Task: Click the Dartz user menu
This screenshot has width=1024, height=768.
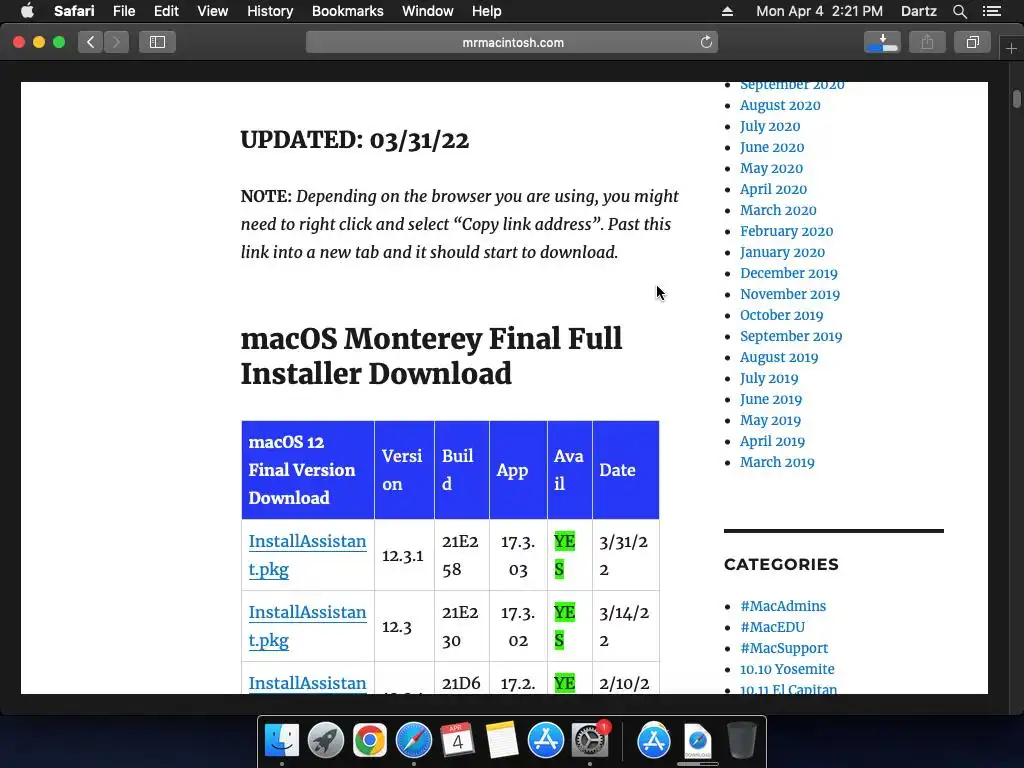Action: click(x=918, y=11)
